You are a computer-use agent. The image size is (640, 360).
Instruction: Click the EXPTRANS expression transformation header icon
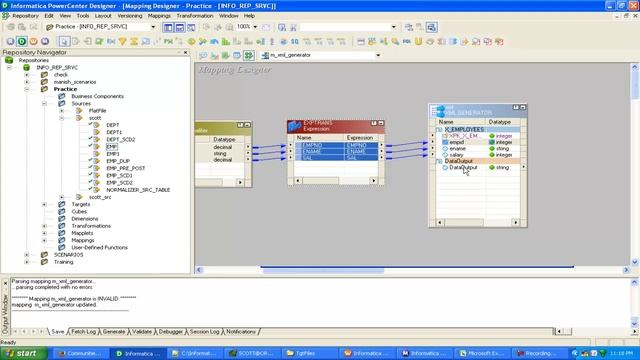click(x=295, y=126)
